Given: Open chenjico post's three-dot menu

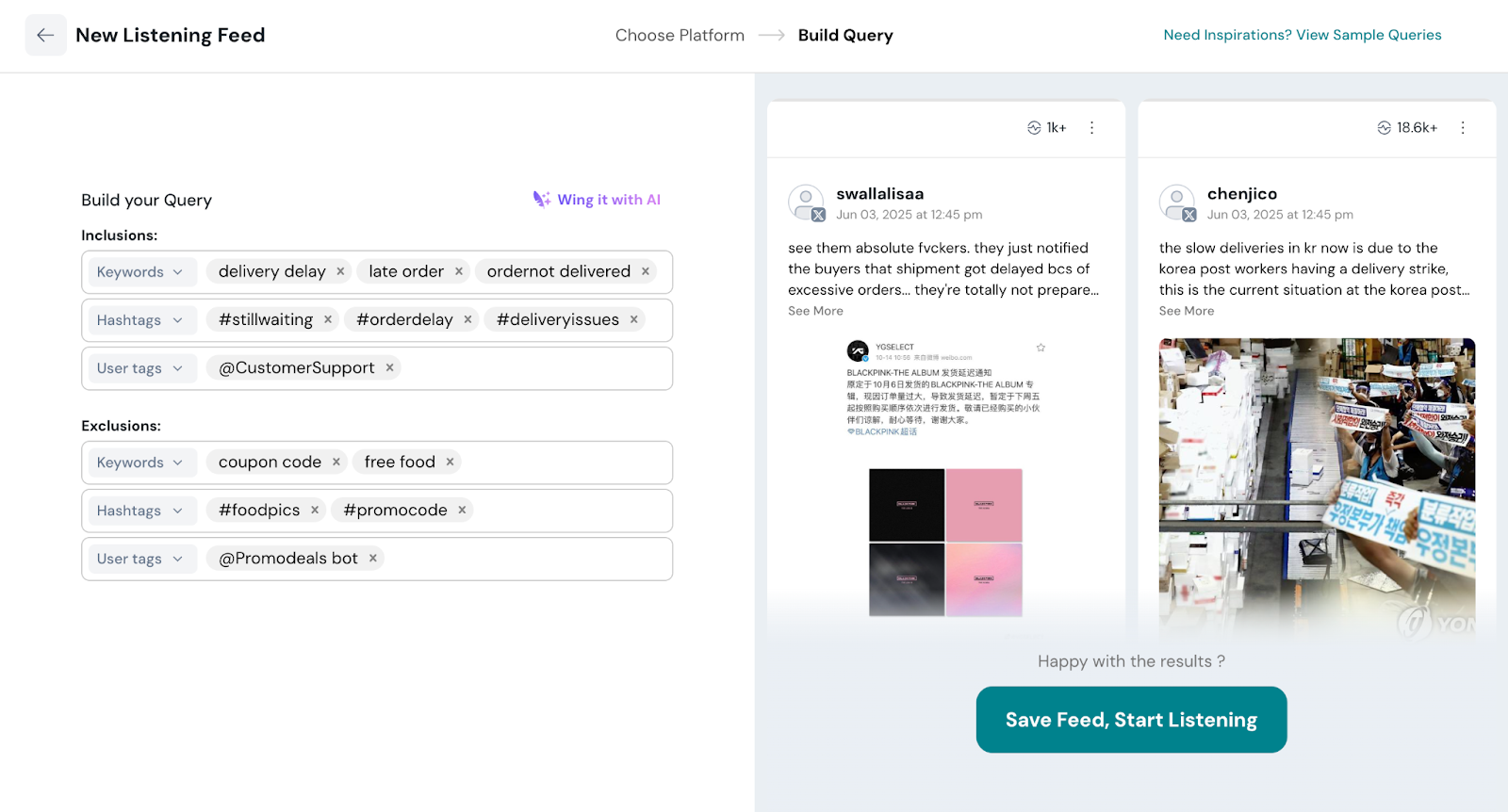Looking at the screenshot, I should coord(1462,128).
